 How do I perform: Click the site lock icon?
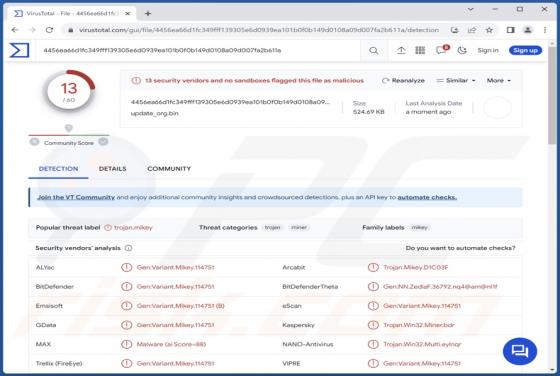(x=71, y=30)
